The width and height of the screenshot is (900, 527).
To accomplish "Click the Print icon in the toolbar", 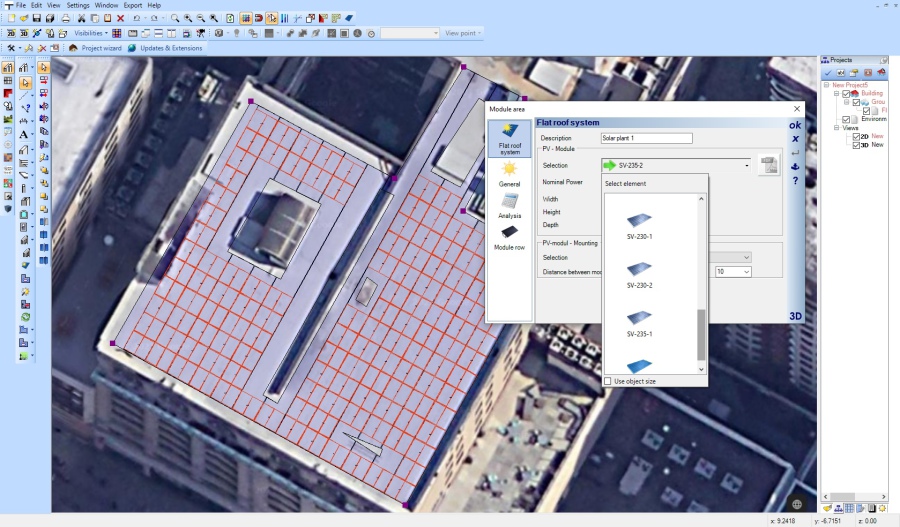I will (66, 18).
